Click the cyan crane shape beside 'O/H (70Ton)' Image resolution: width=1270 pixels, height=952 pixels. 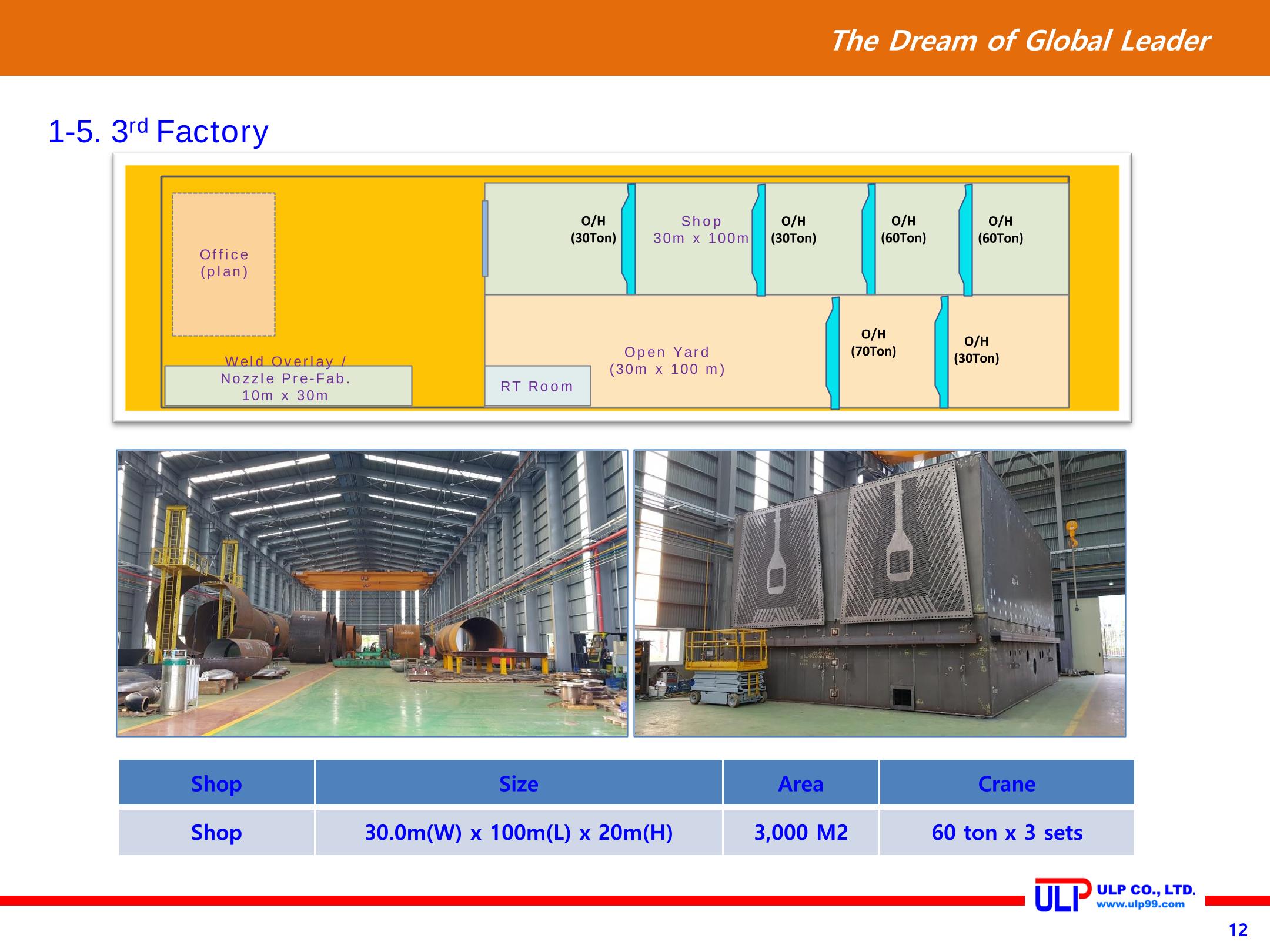pyautogui.click(x=833, y=353)
